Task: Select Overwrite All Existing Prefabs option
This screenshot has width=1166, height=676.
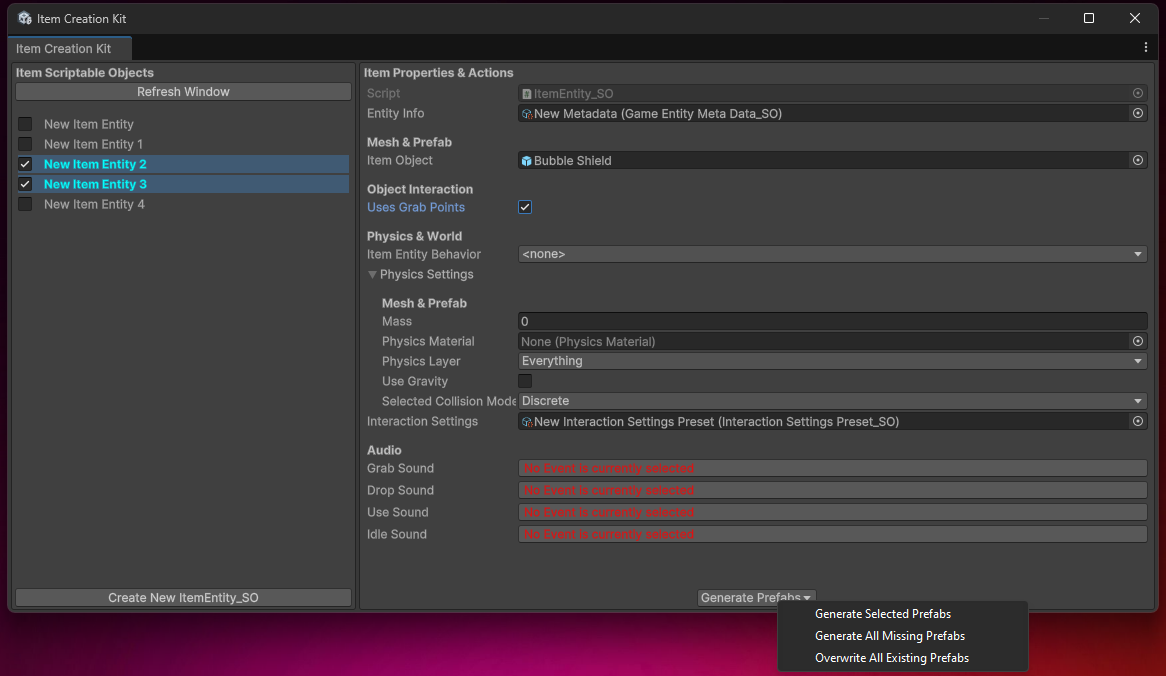Action: (893, 657)
